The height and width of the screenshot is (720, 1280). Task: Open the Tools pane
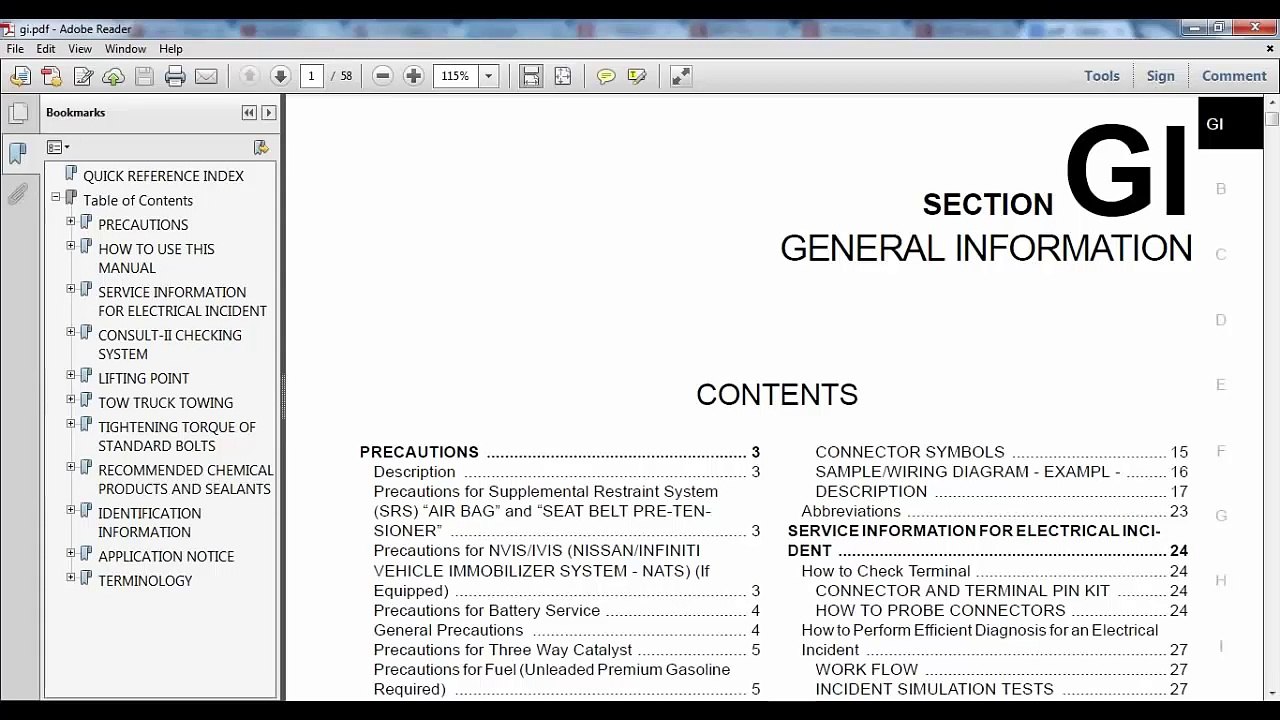click(1102, 76)
